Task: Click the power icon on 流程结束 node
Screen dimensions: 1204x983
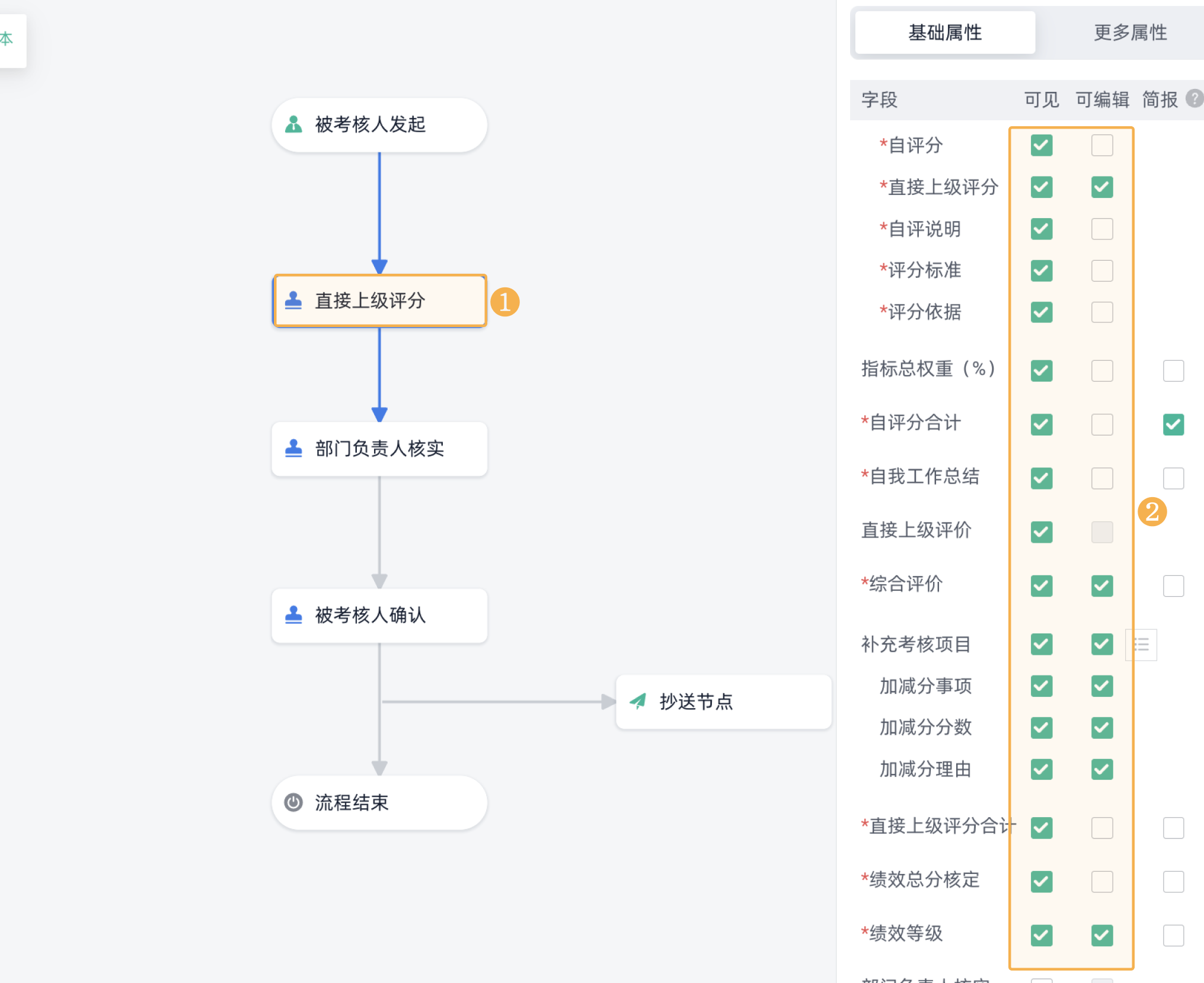Action: 293,802
